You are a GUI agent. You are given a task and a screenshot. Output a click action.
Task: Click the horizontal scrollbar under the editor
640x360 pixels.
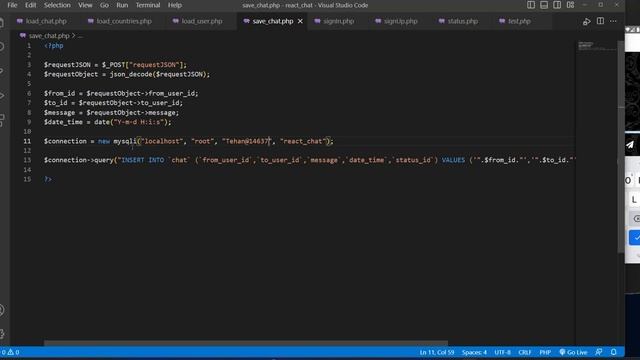pyautogui.click(x=246, y=343)
